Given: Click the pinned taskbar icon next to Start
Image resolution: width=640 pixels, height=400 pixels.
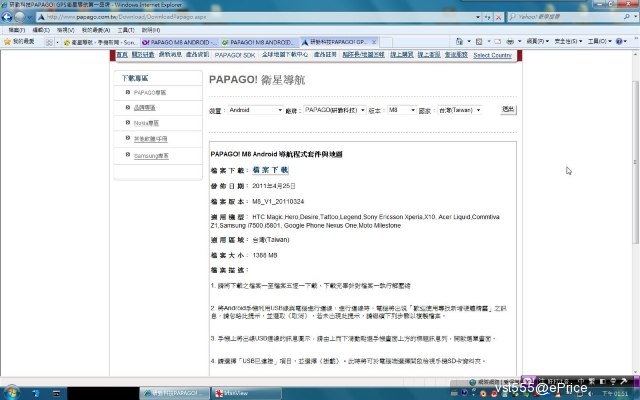Looking at the screenshot, I should click(36, 393).
